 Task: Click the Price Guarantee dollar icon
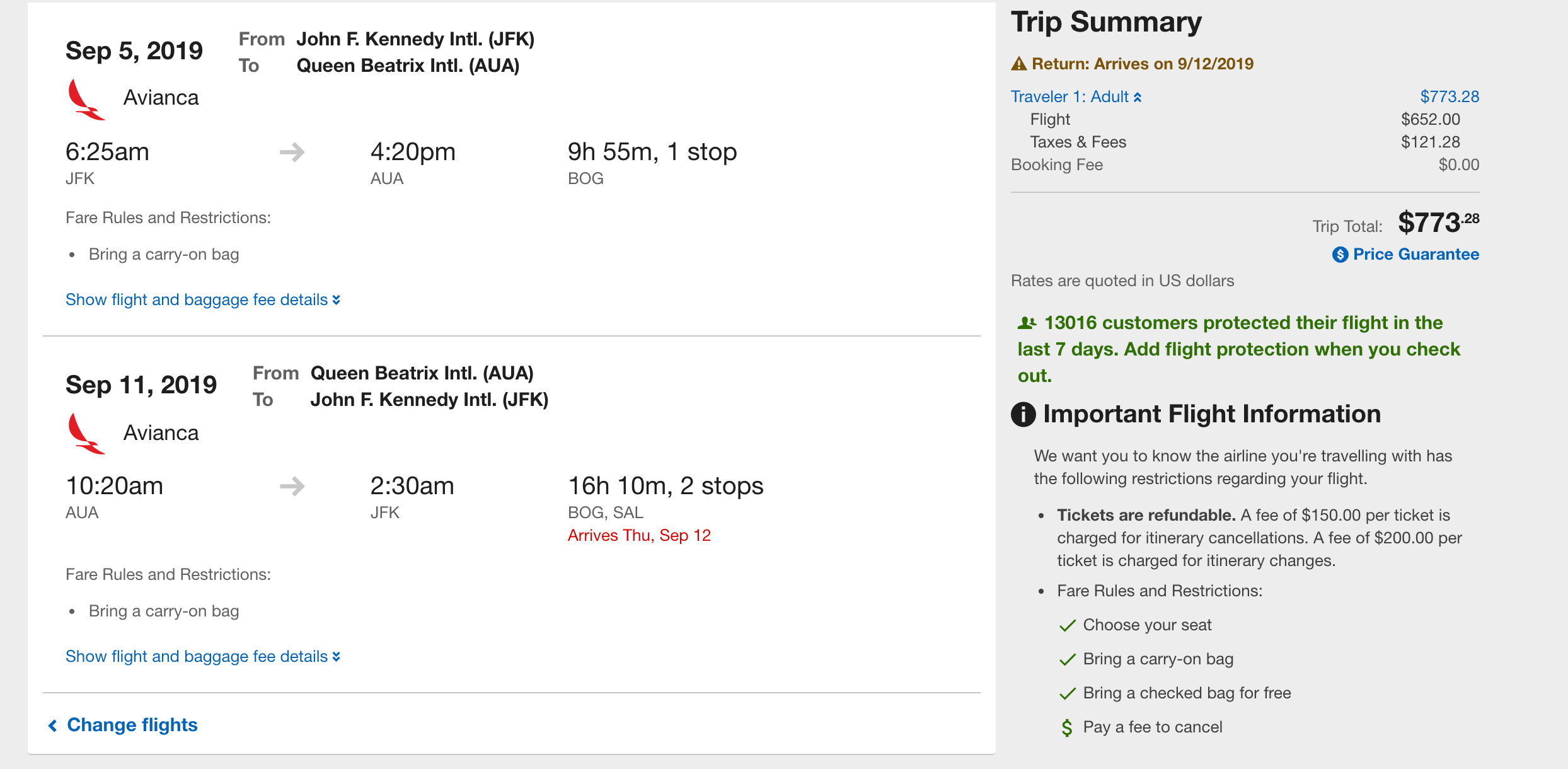click(1340, 255)
